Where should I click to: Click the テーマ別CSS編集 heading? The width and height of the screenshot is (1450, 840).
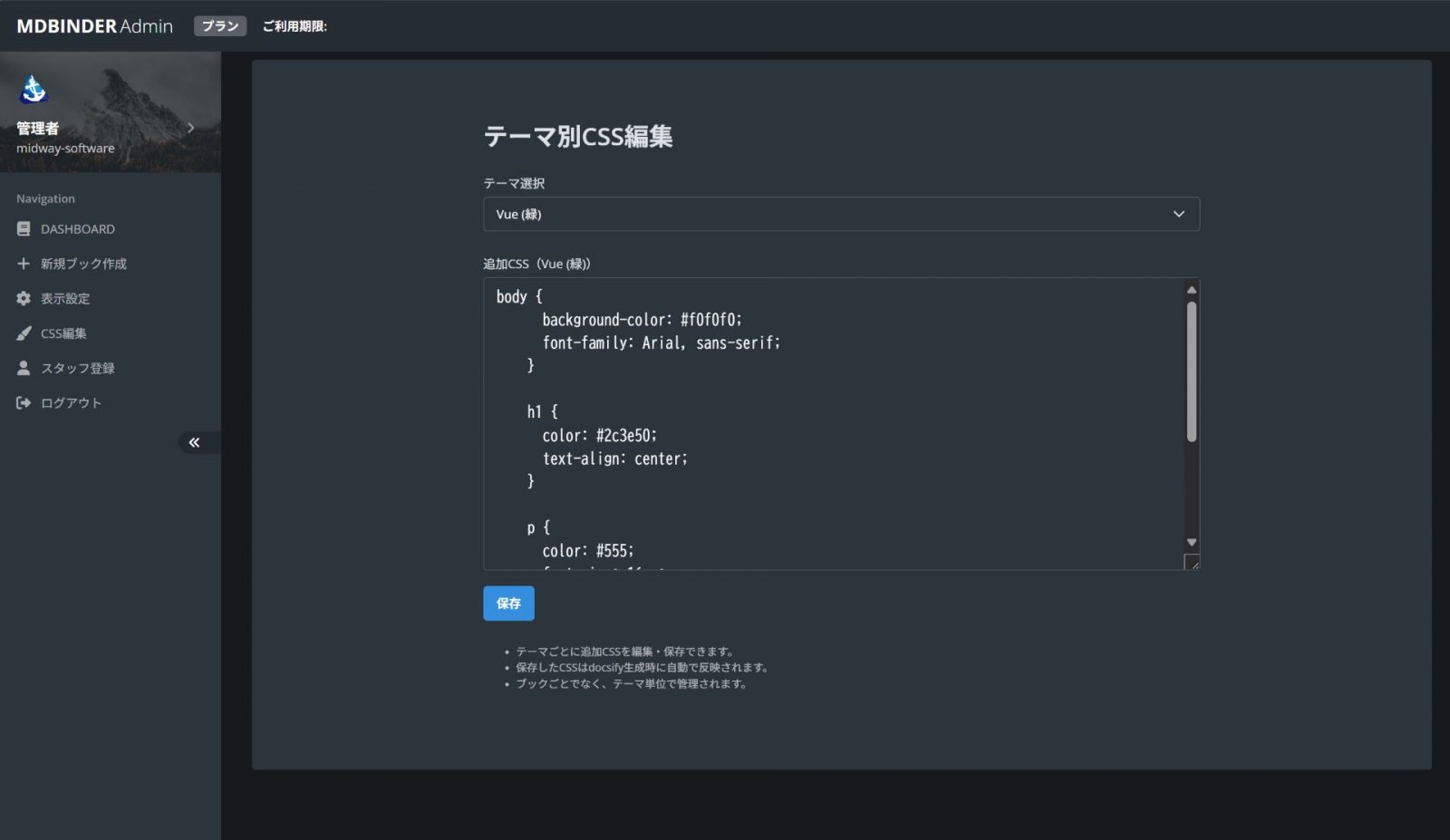coord(578,137)
